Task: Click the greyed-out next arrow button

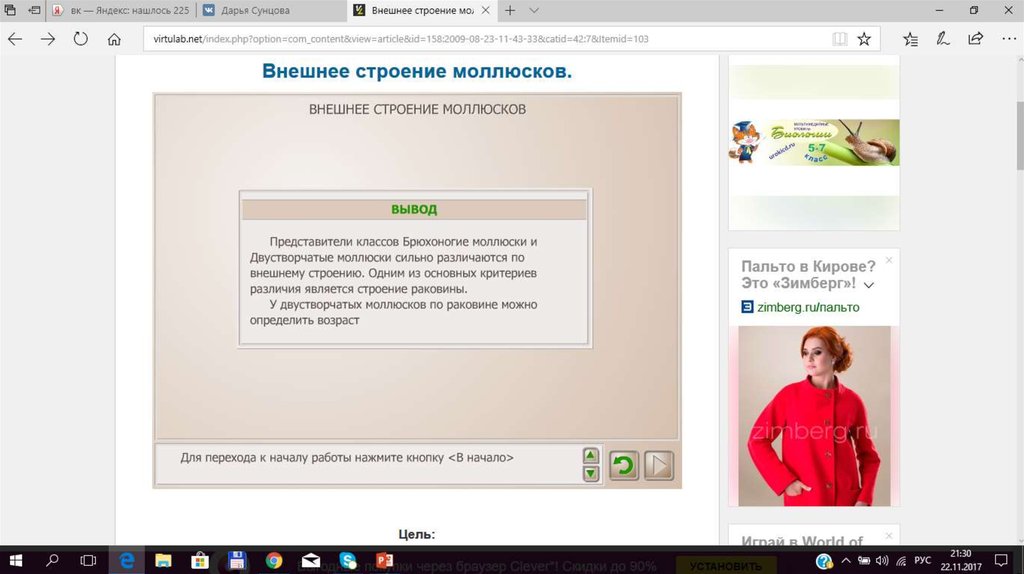Action: click(x=658, y=466)
